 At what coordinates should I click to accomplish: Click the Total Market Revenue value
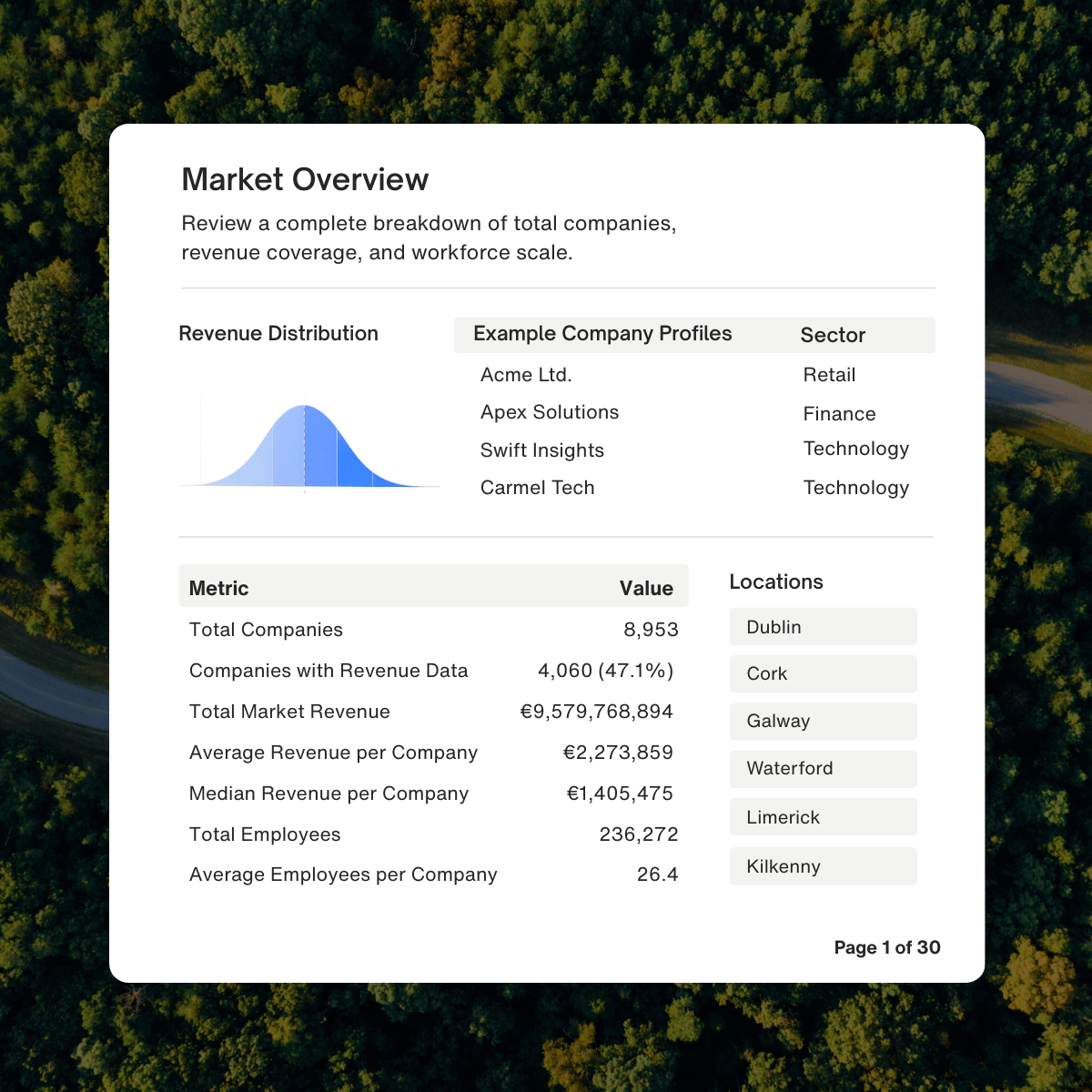pos(596,712)
